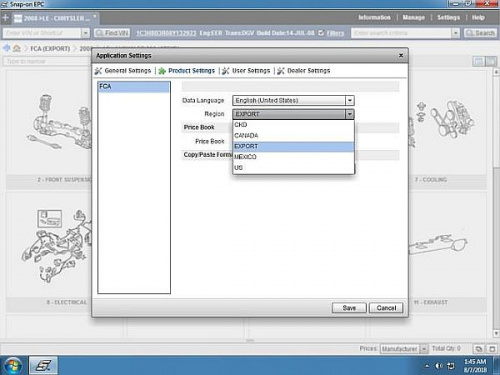Select the 2008 HLE Chrysler tab
The height and width of the screenshot is (375, 500).
pos(55,18)
